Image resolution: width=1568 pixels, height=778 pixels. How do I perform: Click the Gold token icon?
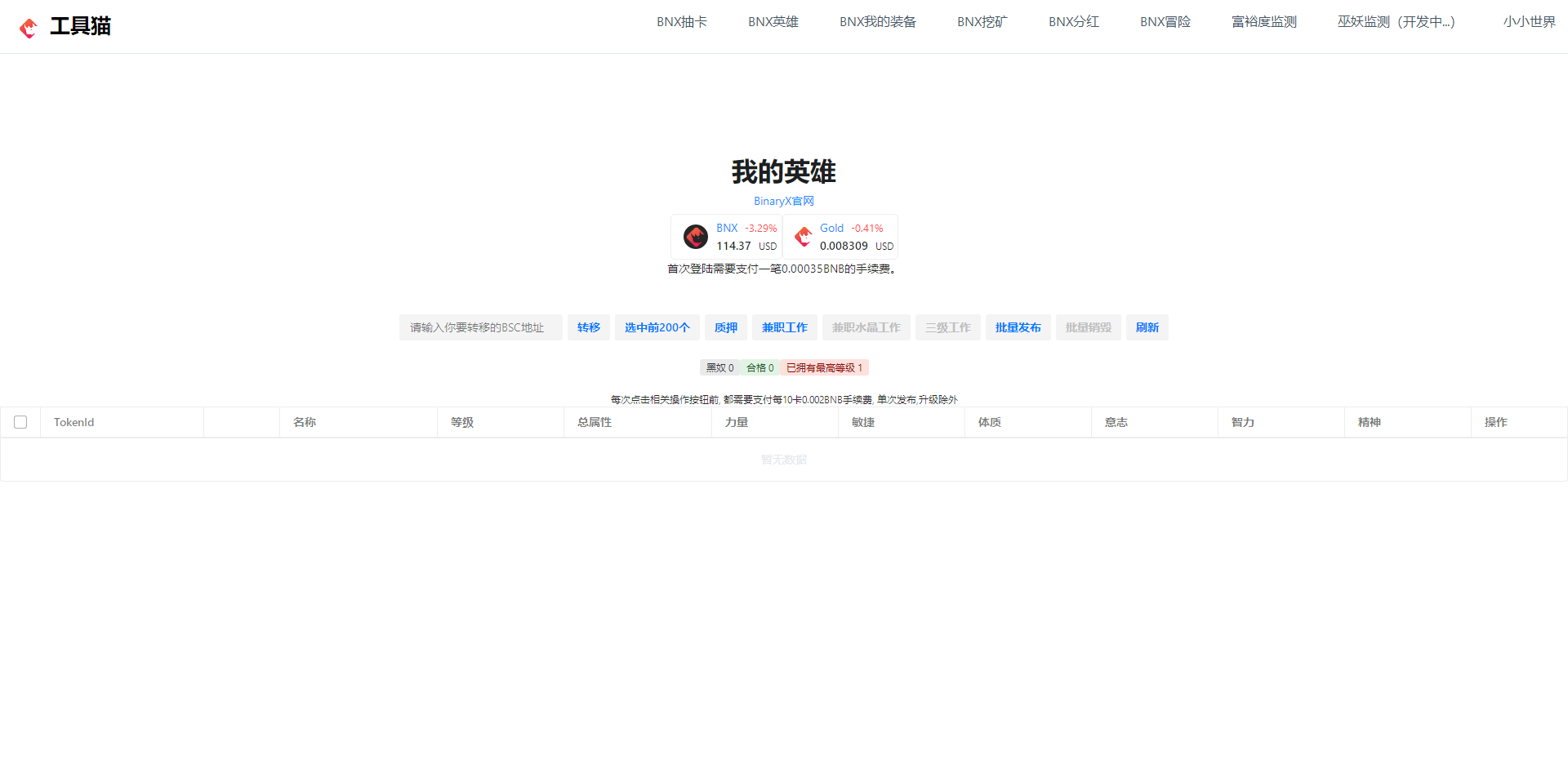click(803, 237)
